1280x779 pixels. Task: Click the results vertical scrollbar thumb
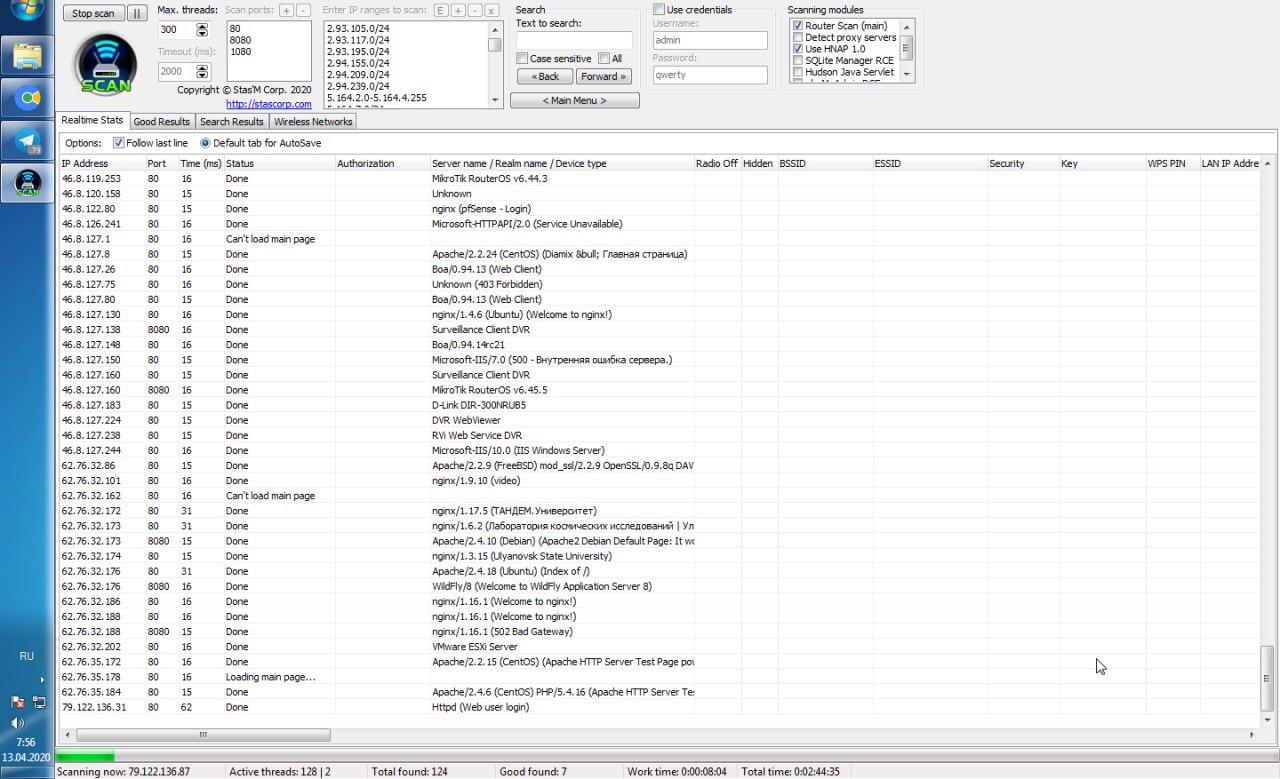[1268, 677]
